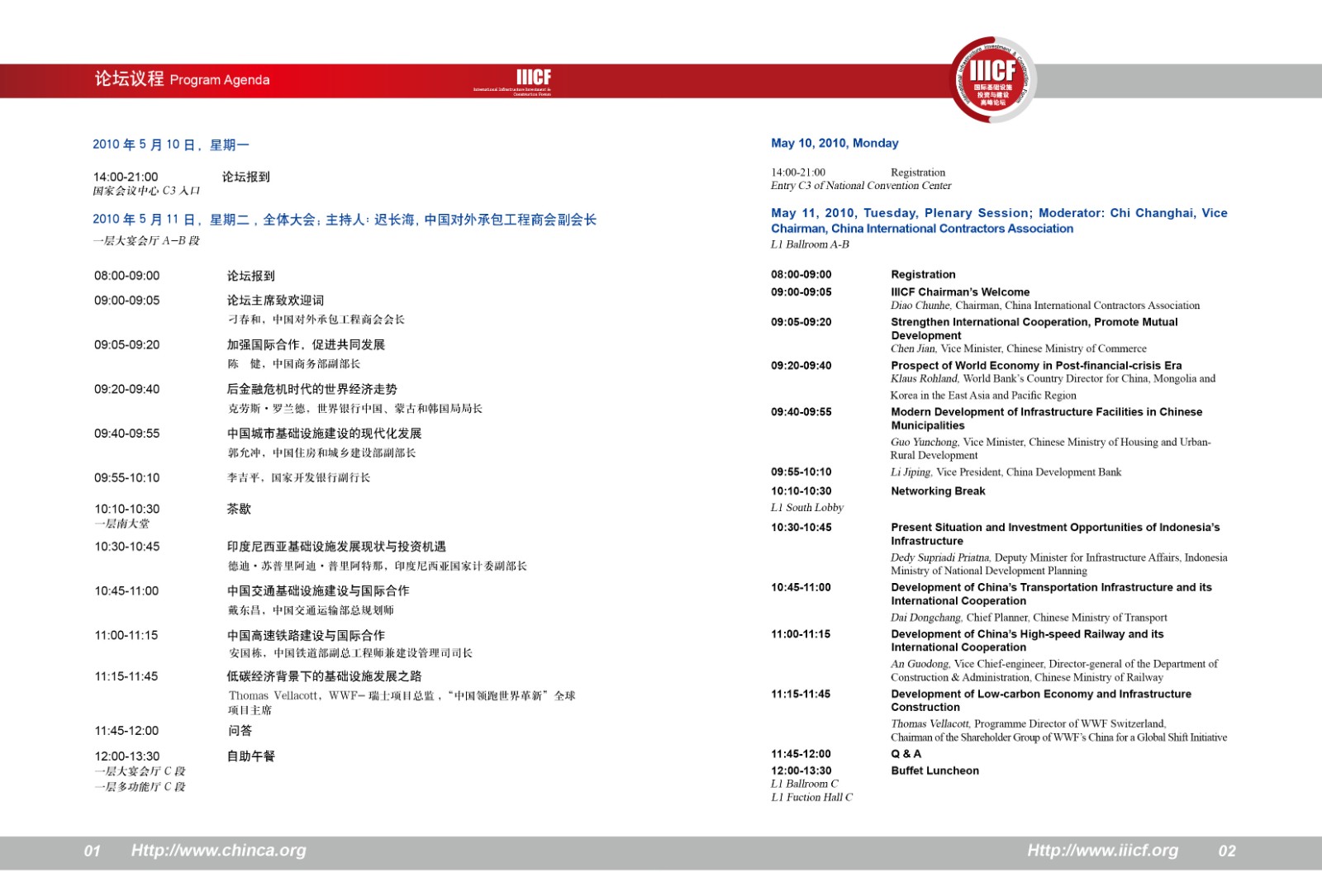Open the Http://www.chinca.org link

(218, 851)
